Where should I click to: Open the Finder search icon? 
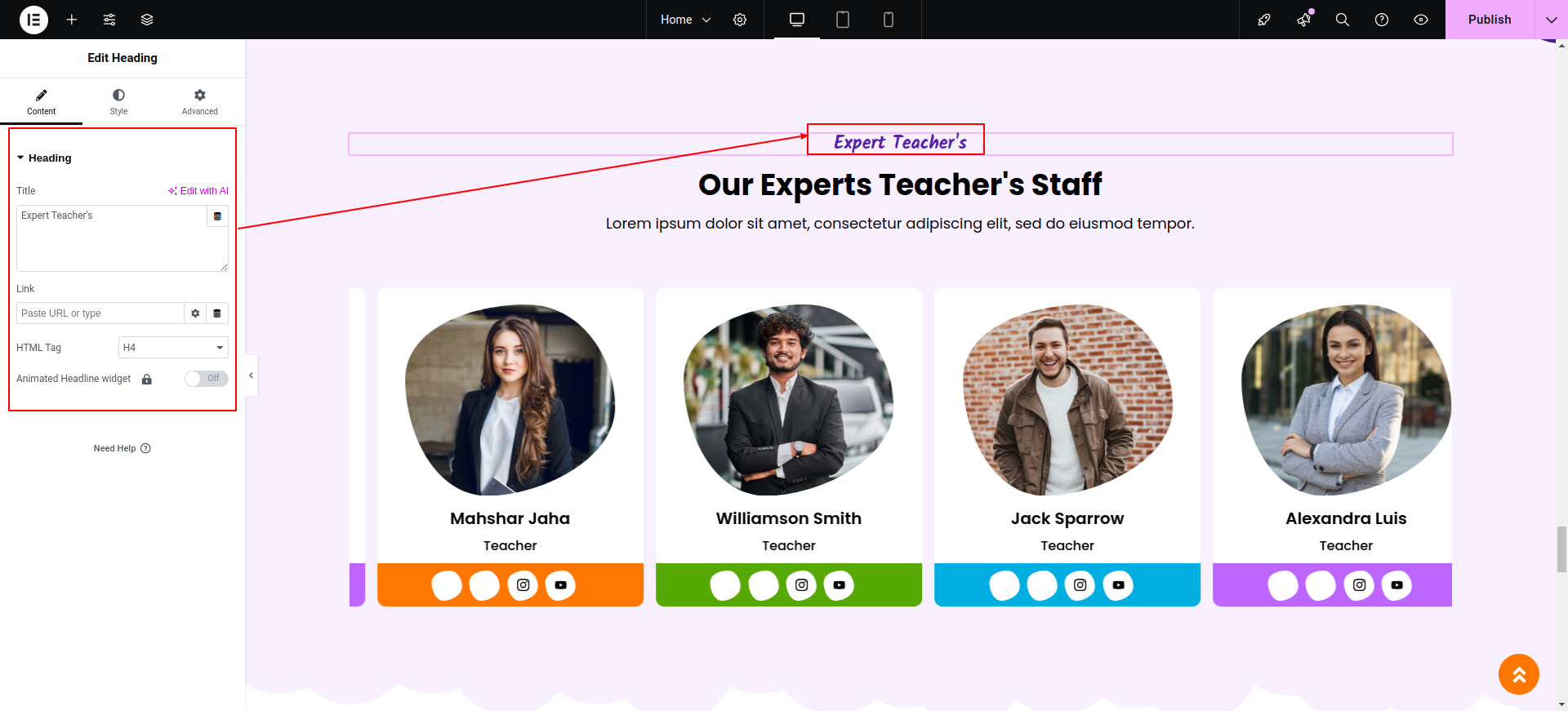tap(1343, 20)
